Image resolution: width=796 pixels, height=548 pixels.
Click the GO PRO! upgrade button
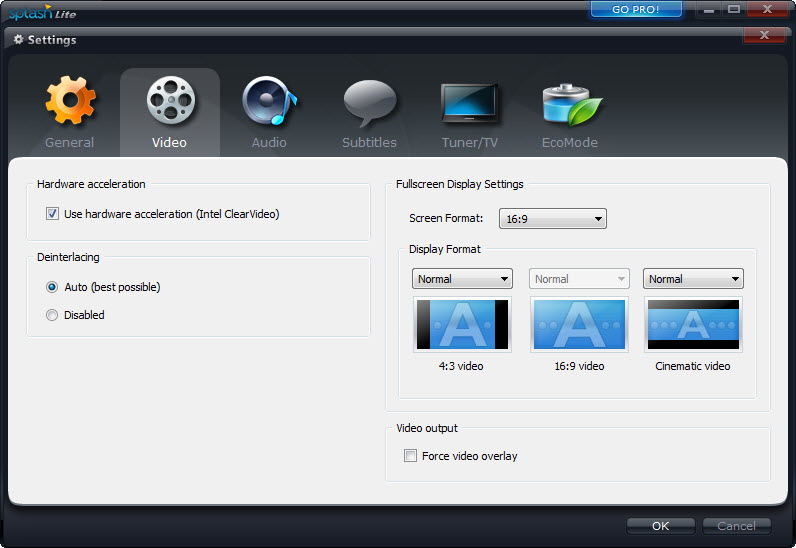pyautogui.click(x=636, y=9)
